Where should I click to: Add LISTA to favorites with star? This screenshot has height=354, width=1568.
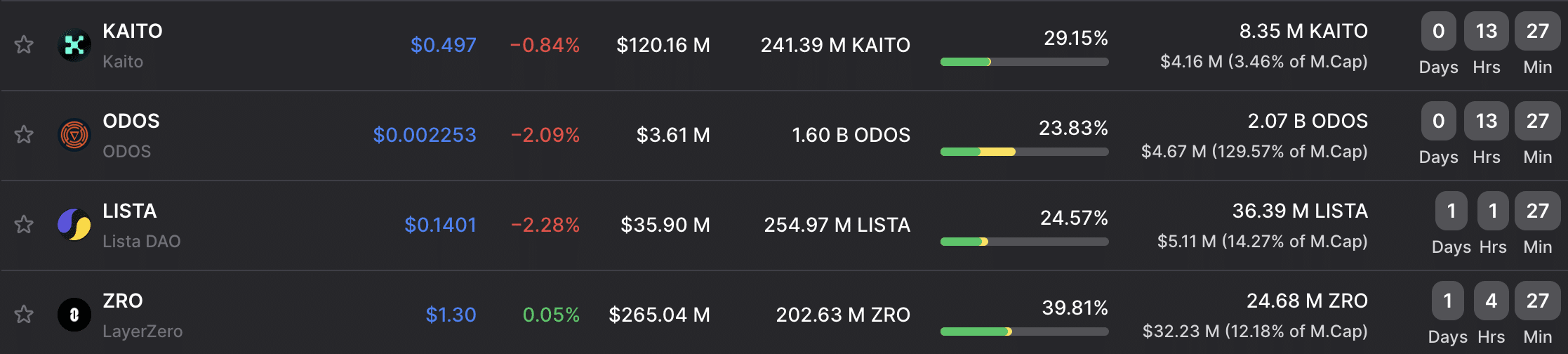pos(24,224)
